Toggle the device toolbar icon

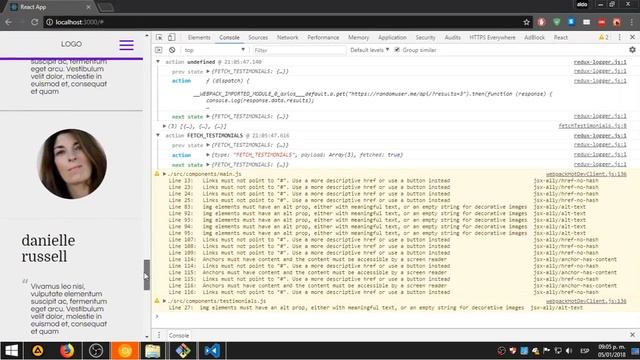coord(172,37)
